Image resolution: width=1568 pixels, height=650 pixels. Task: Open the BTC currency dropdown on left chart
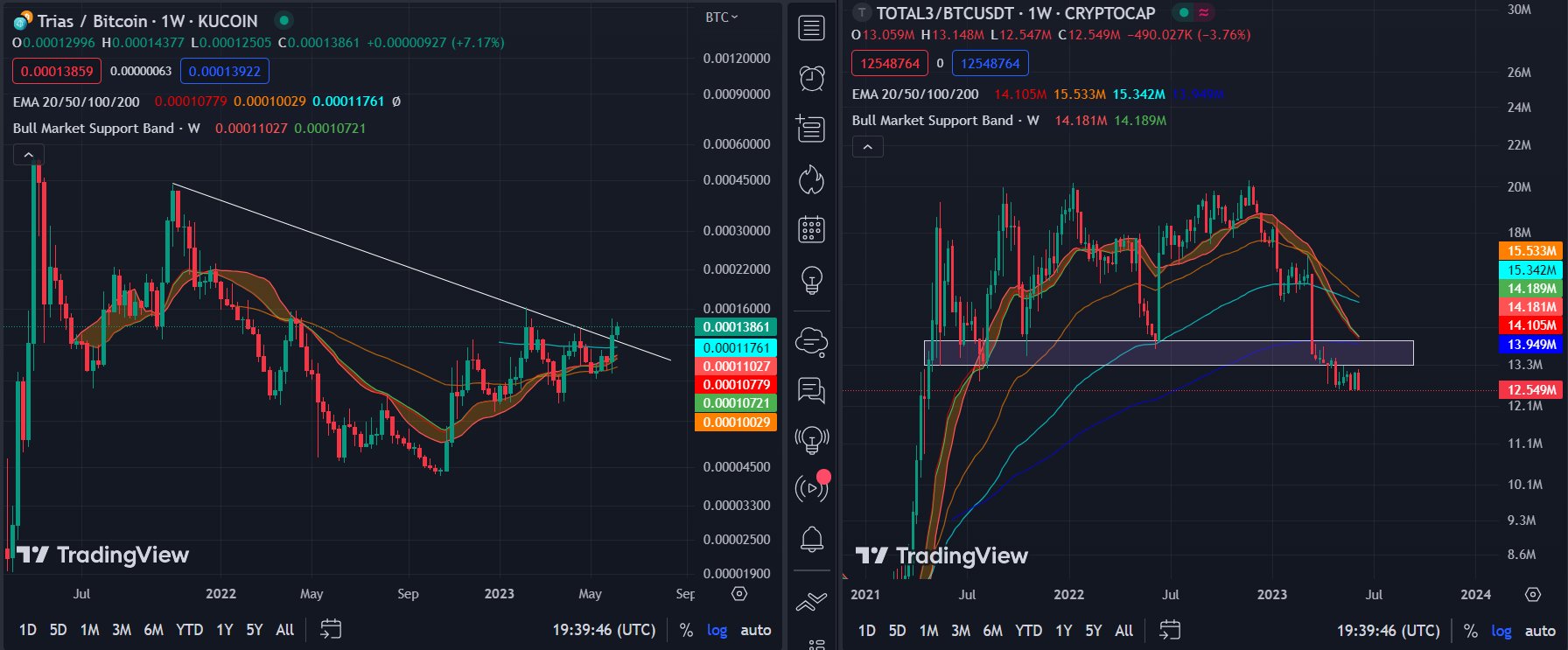(x=722, y=17)
